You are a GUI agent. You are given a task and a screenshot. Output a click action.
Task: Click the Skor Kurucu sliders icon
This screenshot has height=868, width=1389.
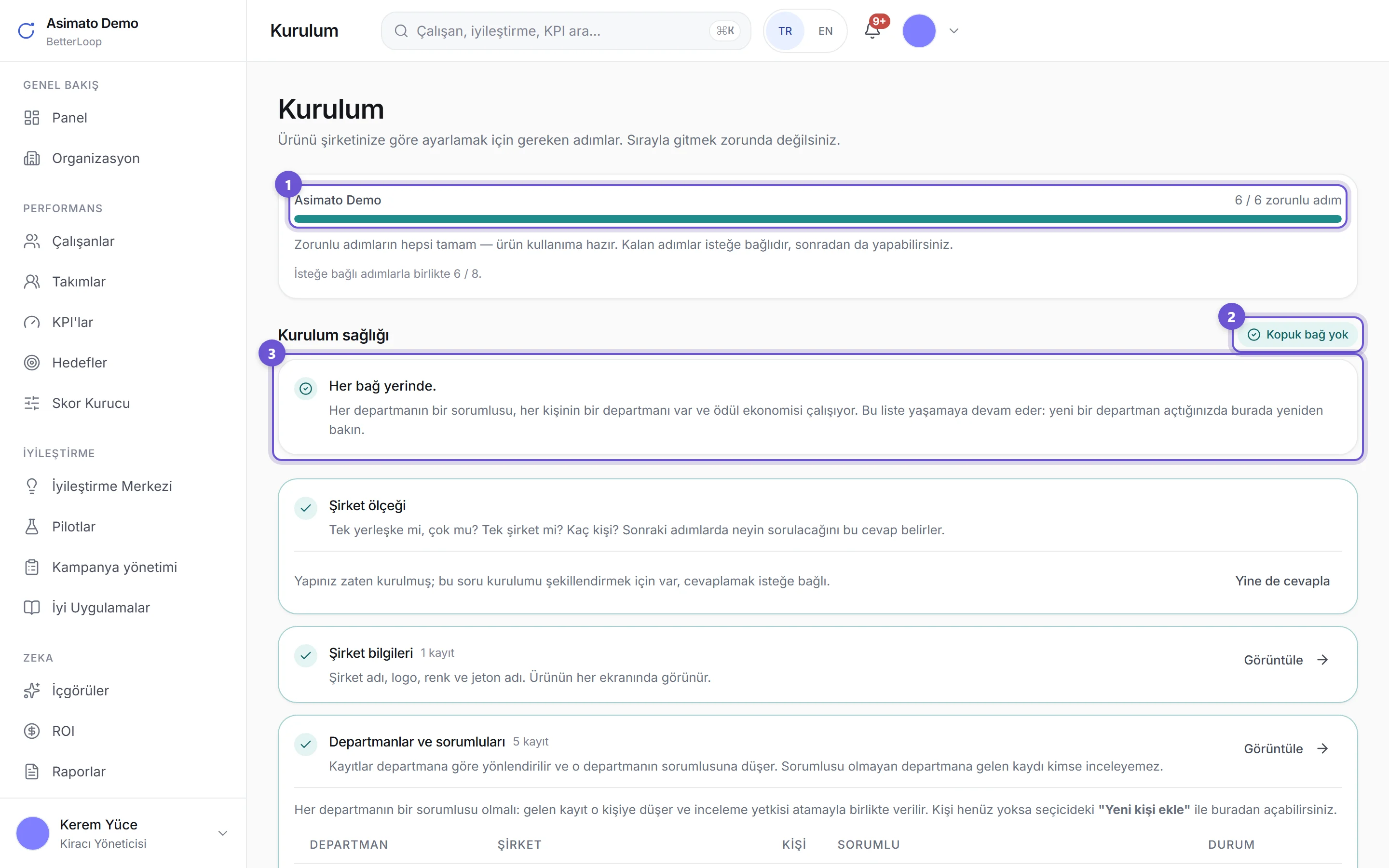(x=31, y=404)
